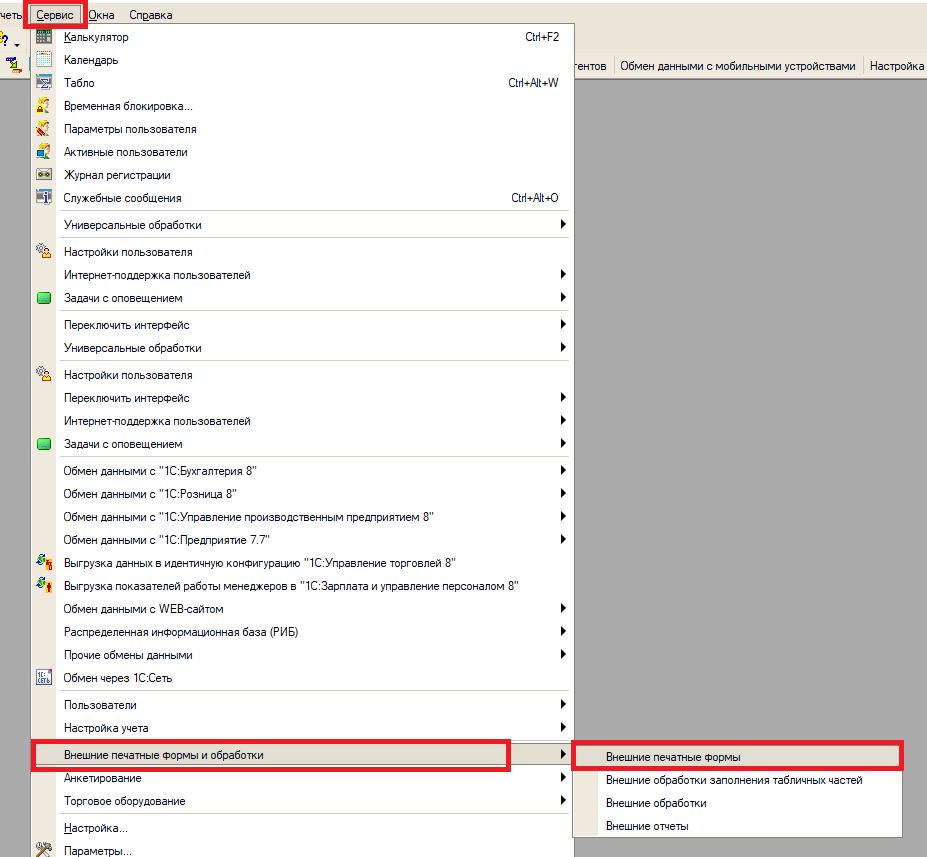Image resolution: width=927 pixels, height=857 pixels.
Task: Click the Ctrl+F2 shortcut of Калькулятор
Action: pos(542,37)
